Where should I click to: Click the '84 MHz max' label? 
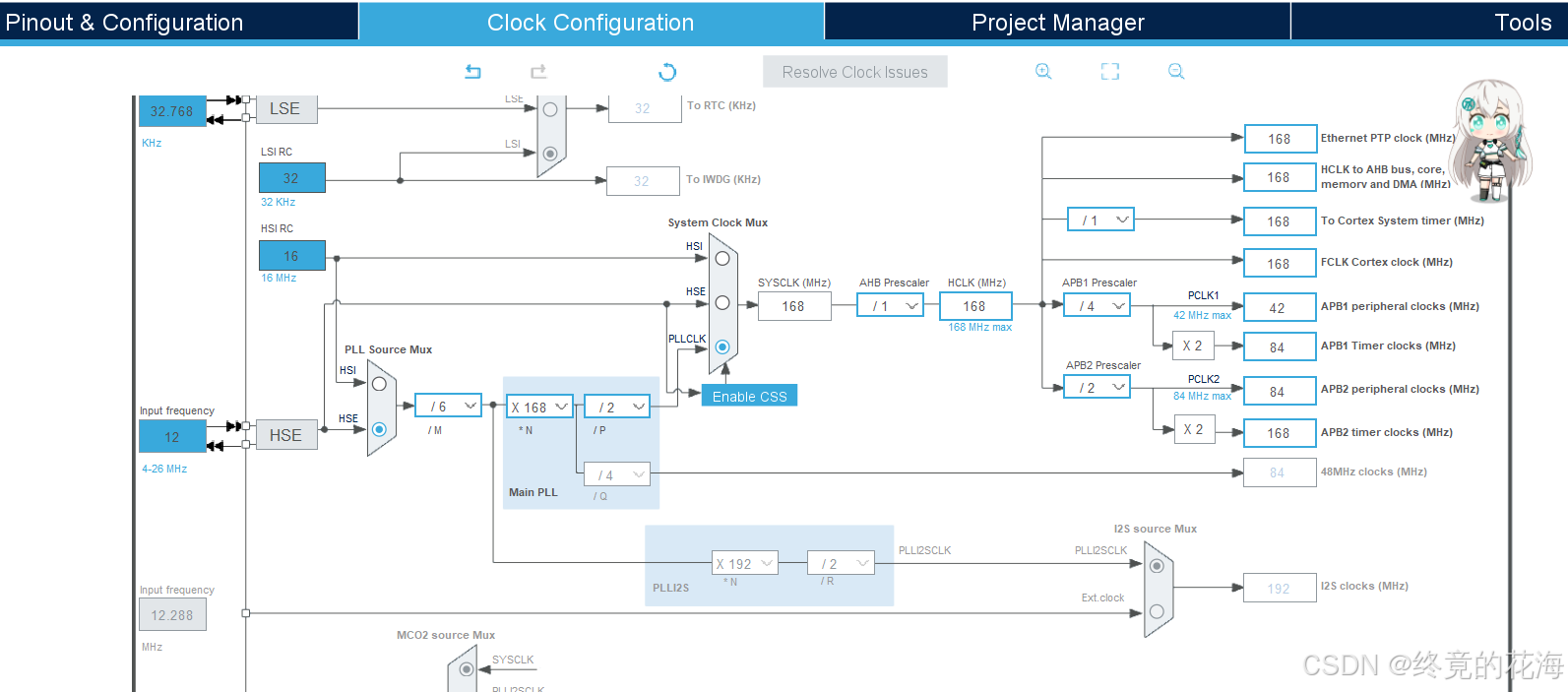pos(1202,396)
